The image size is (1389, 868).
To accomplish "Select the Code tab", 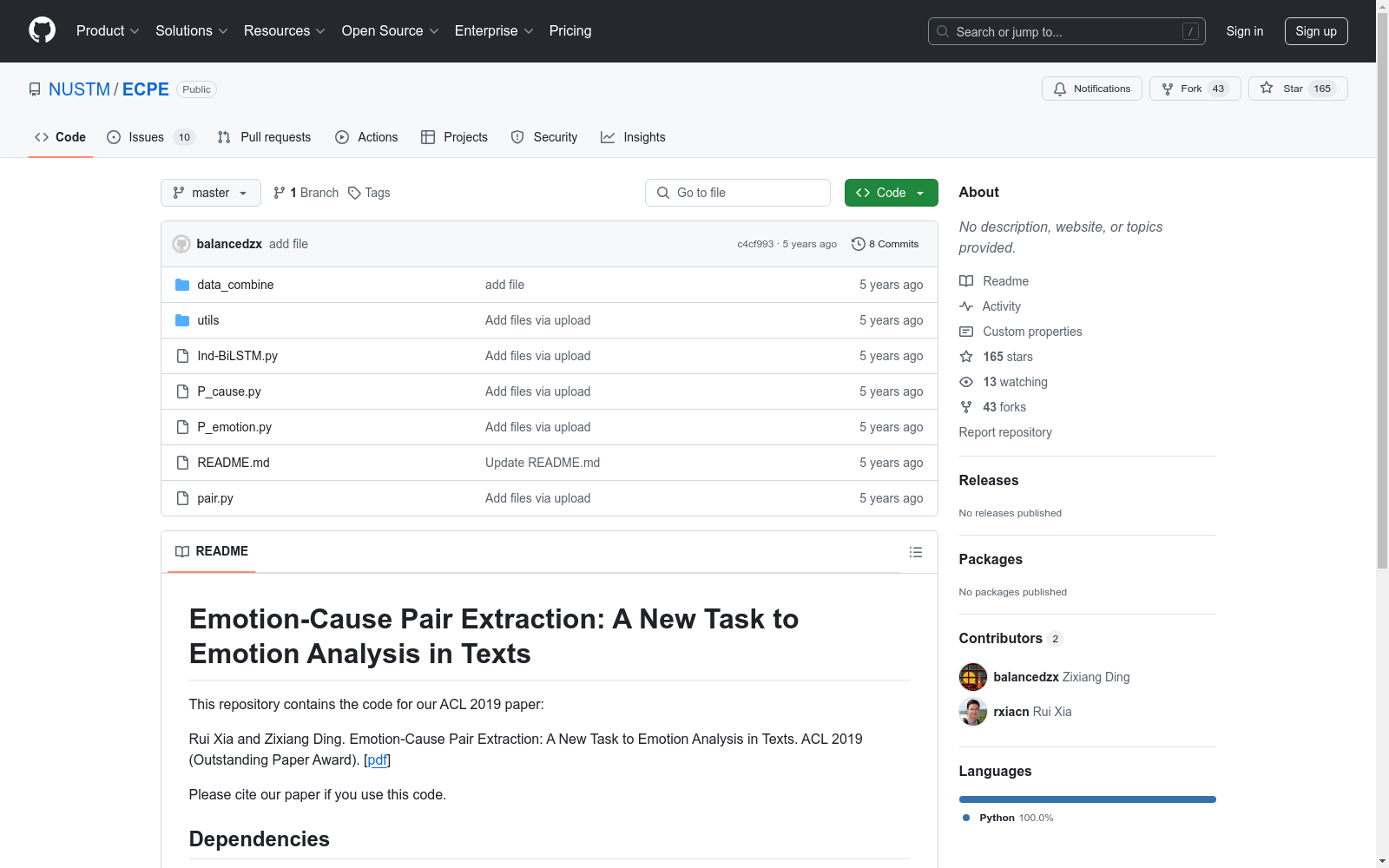I will 60,137.
